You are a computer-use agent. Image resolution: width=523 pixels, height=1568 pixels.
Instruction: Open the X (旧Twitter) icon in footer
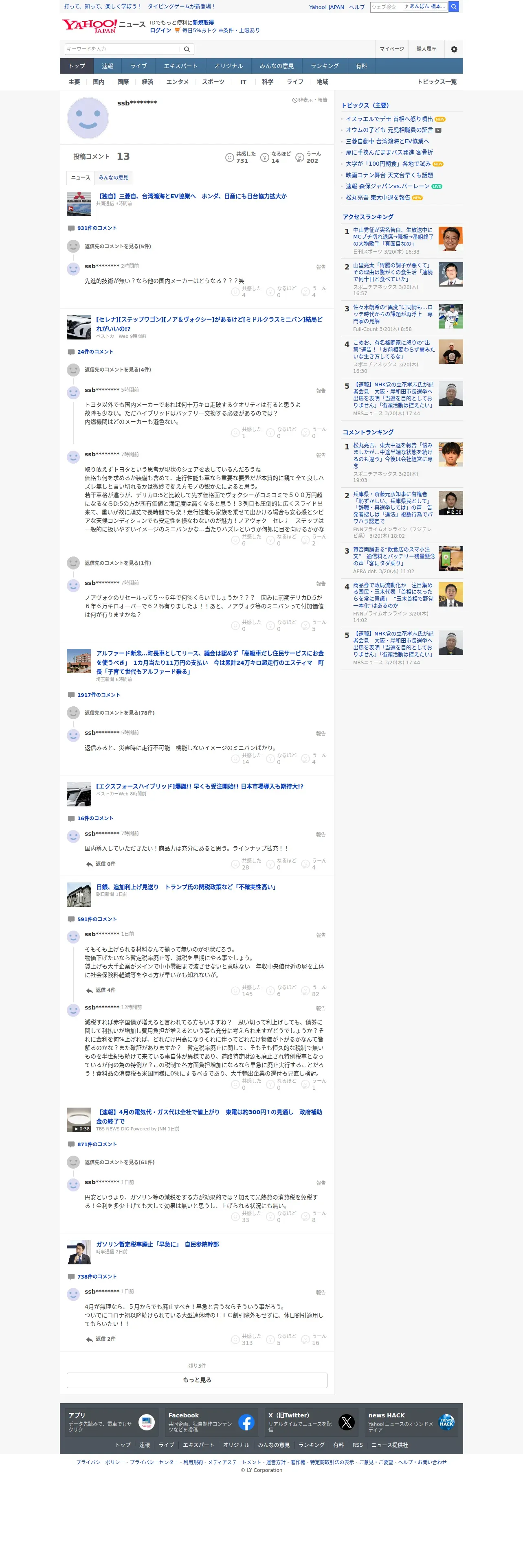[x=347, y=1422]
